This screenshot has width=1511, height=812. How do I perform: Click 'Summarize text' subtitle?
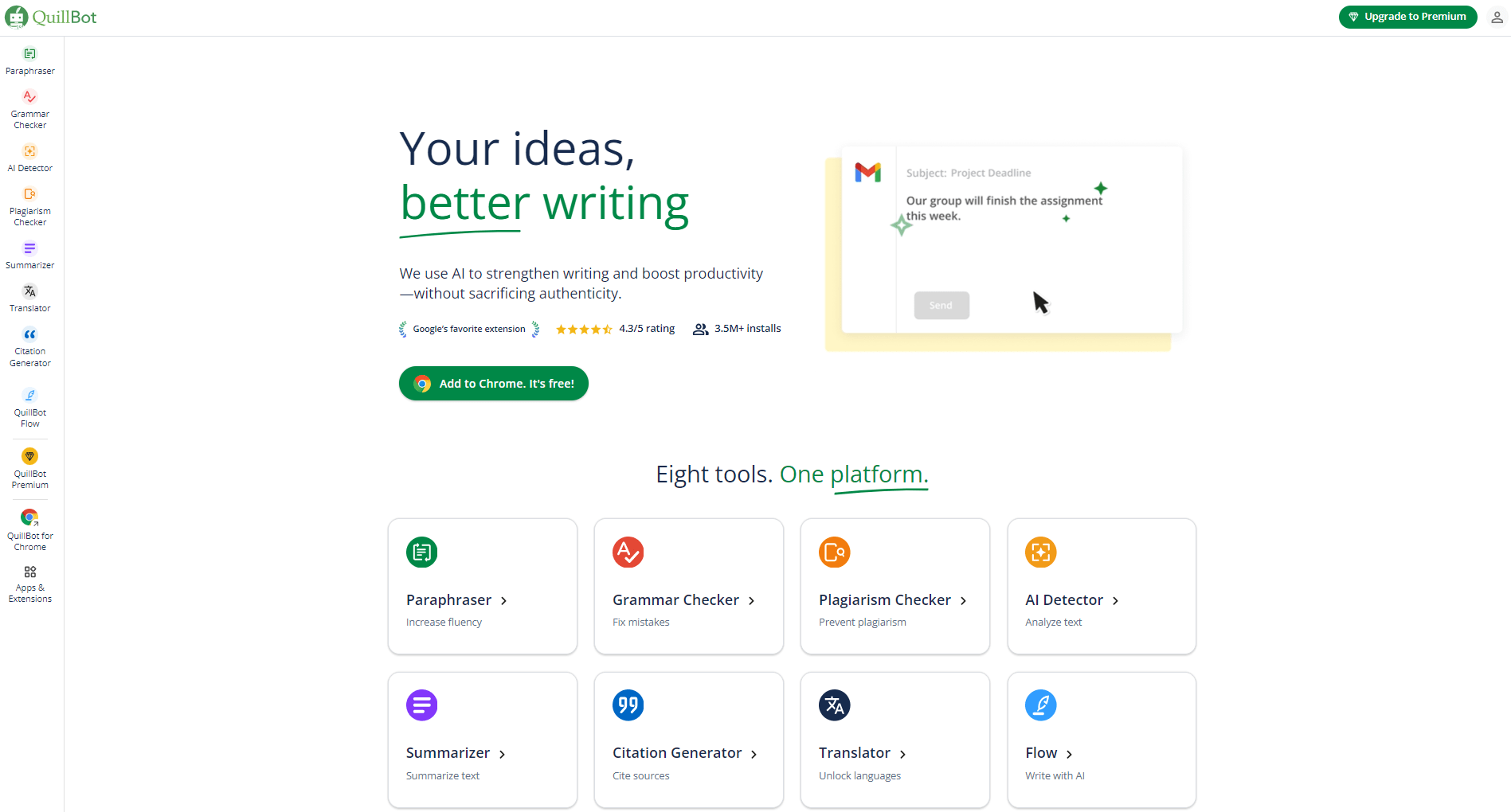[443, 776]
